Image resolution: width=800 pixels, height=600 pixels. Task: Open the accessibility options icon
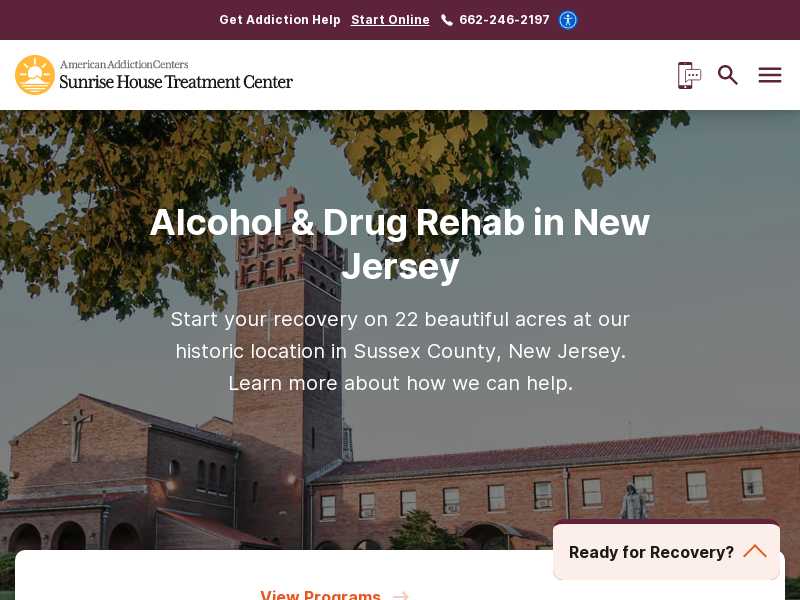[x=568, y=20]
